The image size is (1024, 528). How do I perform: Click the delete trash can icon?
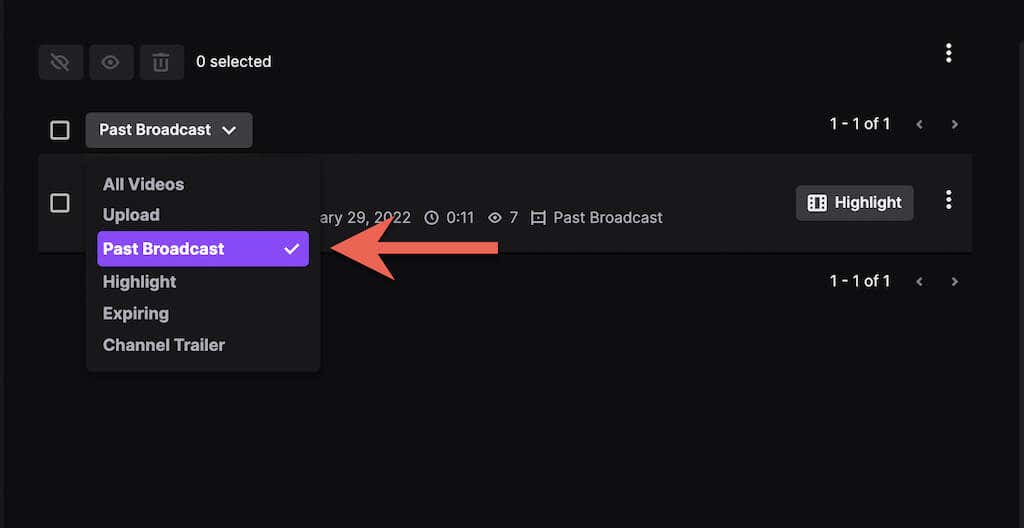tap(161, 62)
